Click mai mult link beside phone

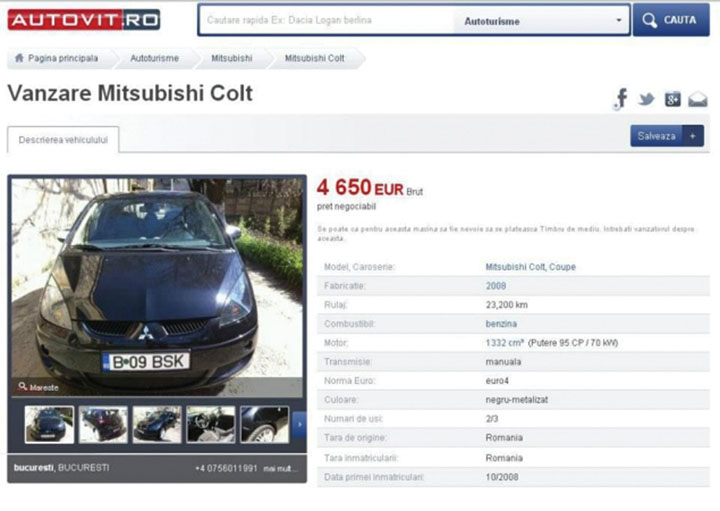280,469
